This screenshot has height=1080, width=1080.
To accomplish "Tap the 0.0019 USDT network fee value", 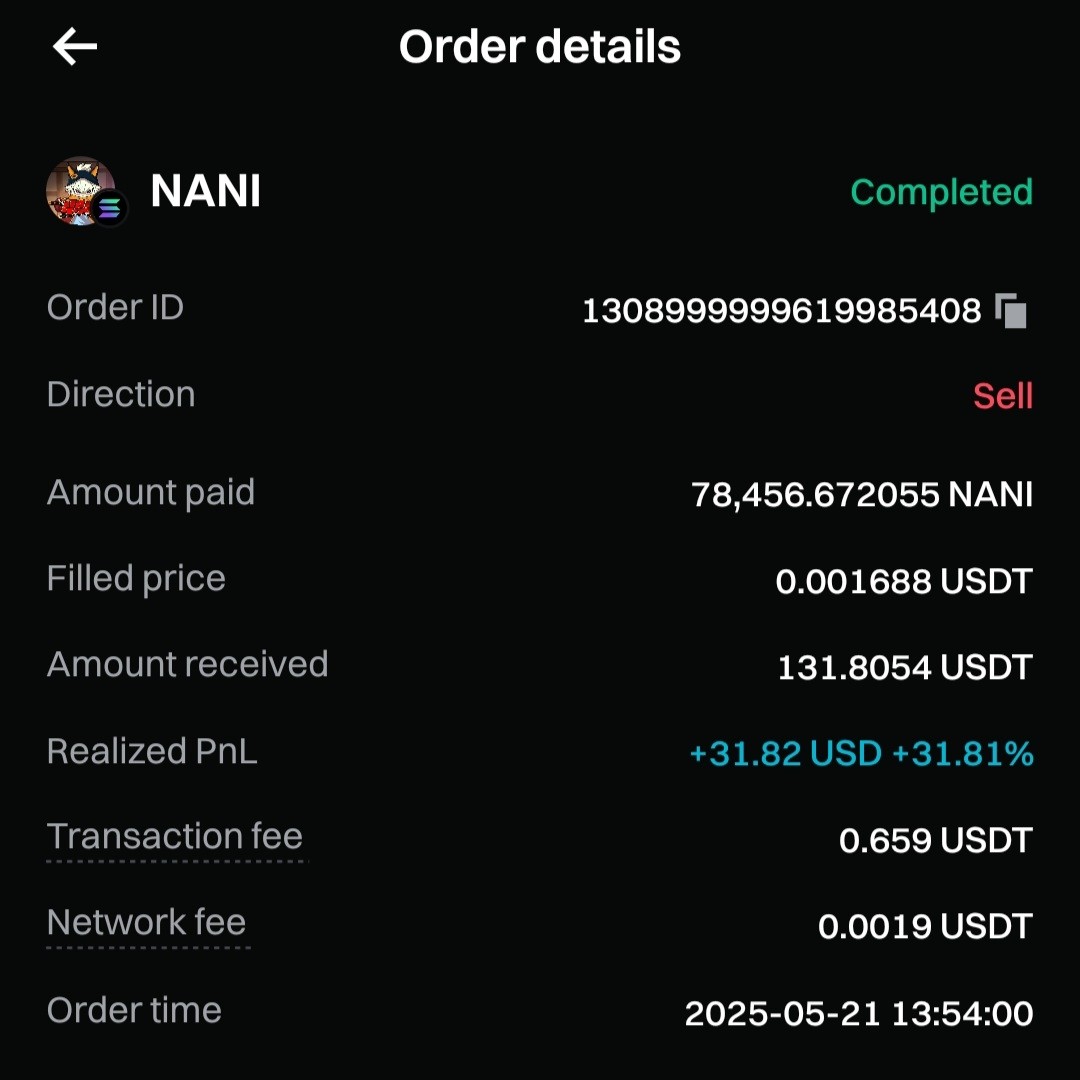I will coord(925,926).
